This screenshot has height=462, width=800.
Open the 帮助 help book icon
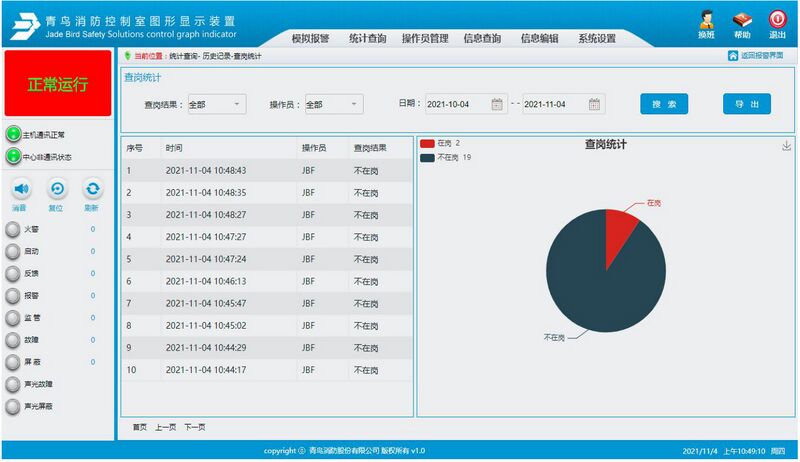click(741, 20)
